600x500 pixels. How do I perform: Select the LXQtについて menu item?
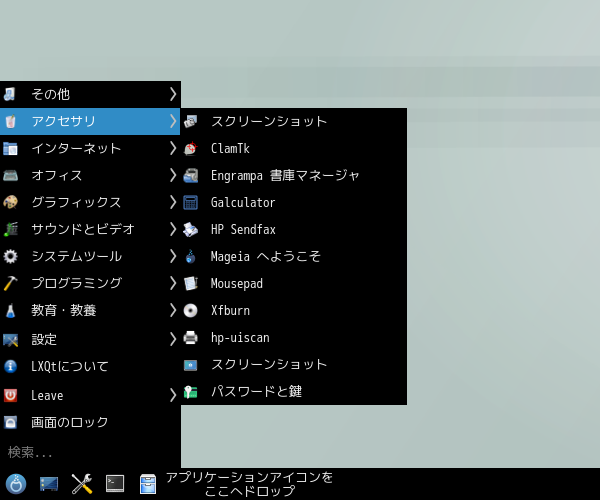[90, 366]
